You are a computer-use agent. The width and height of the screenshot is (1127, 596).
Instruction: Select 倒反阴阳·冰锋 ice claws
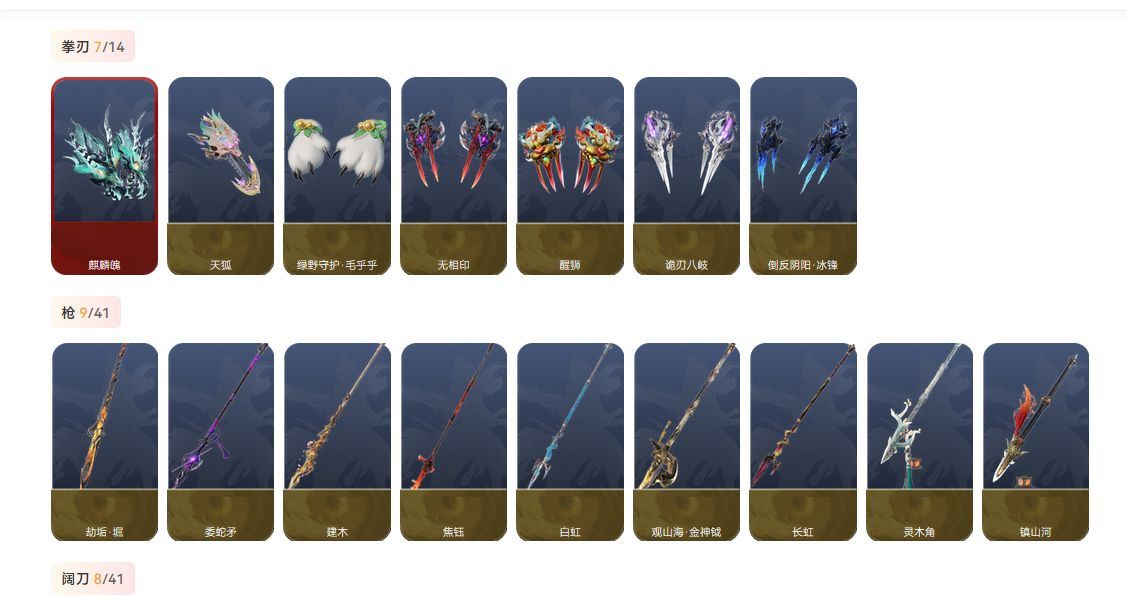point(803,176)
